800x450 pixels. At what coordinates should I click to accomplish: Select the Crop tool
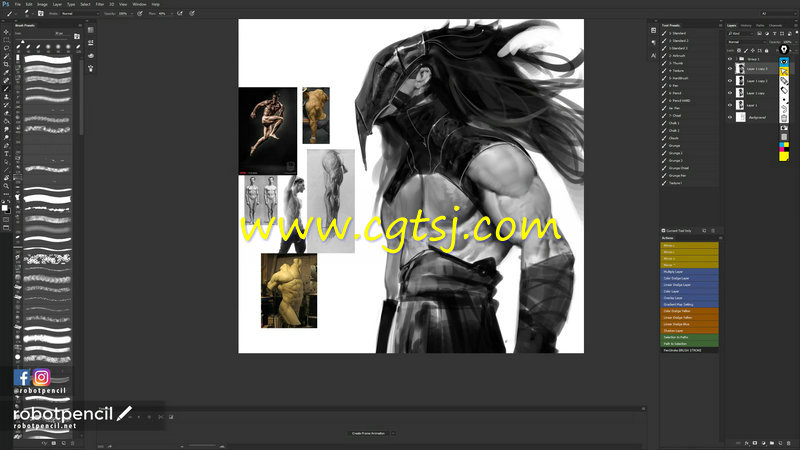(x=6, y=64)
